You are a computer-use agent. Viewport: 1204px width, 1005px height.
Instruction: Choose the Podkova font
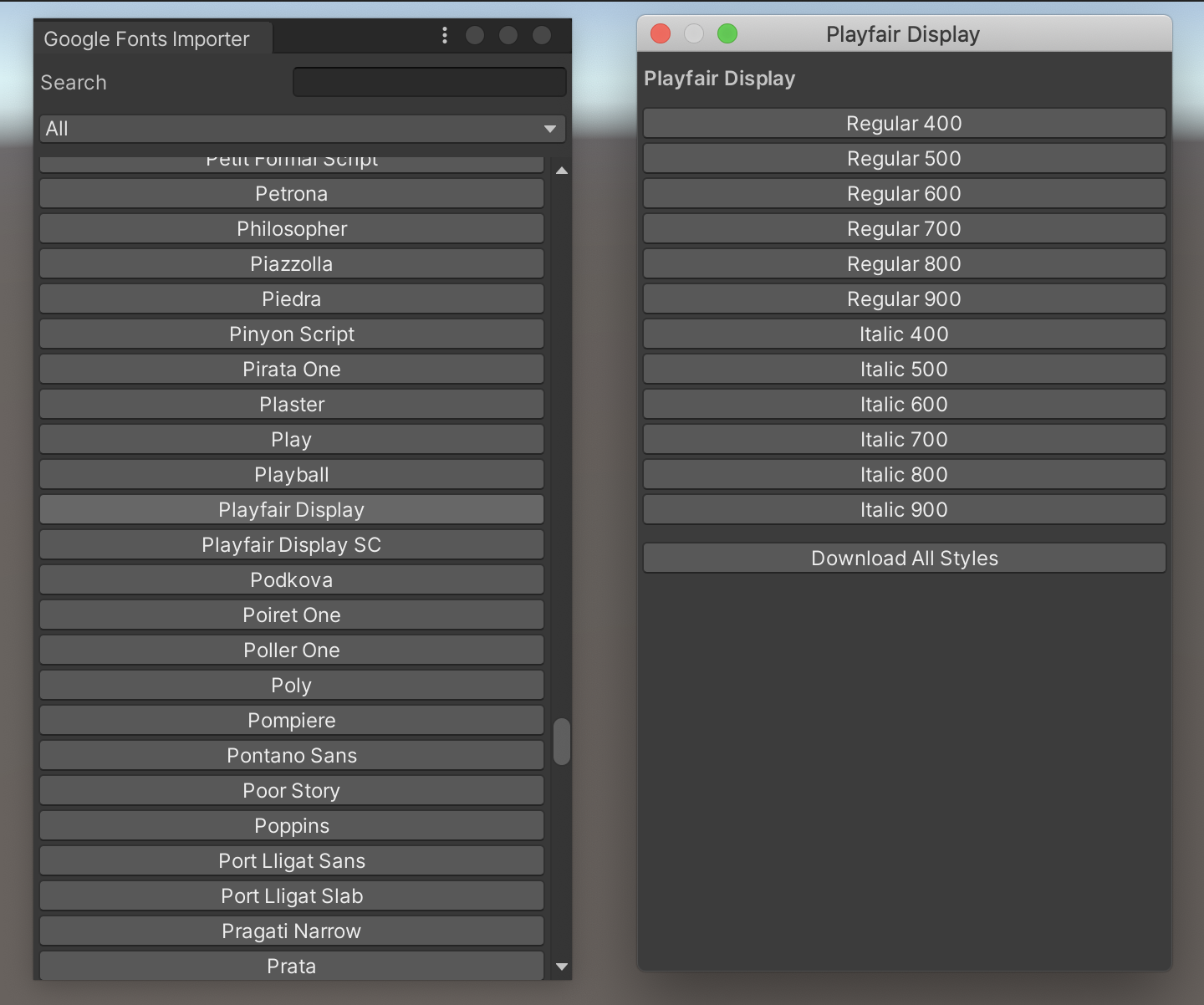tap(292, 580)
